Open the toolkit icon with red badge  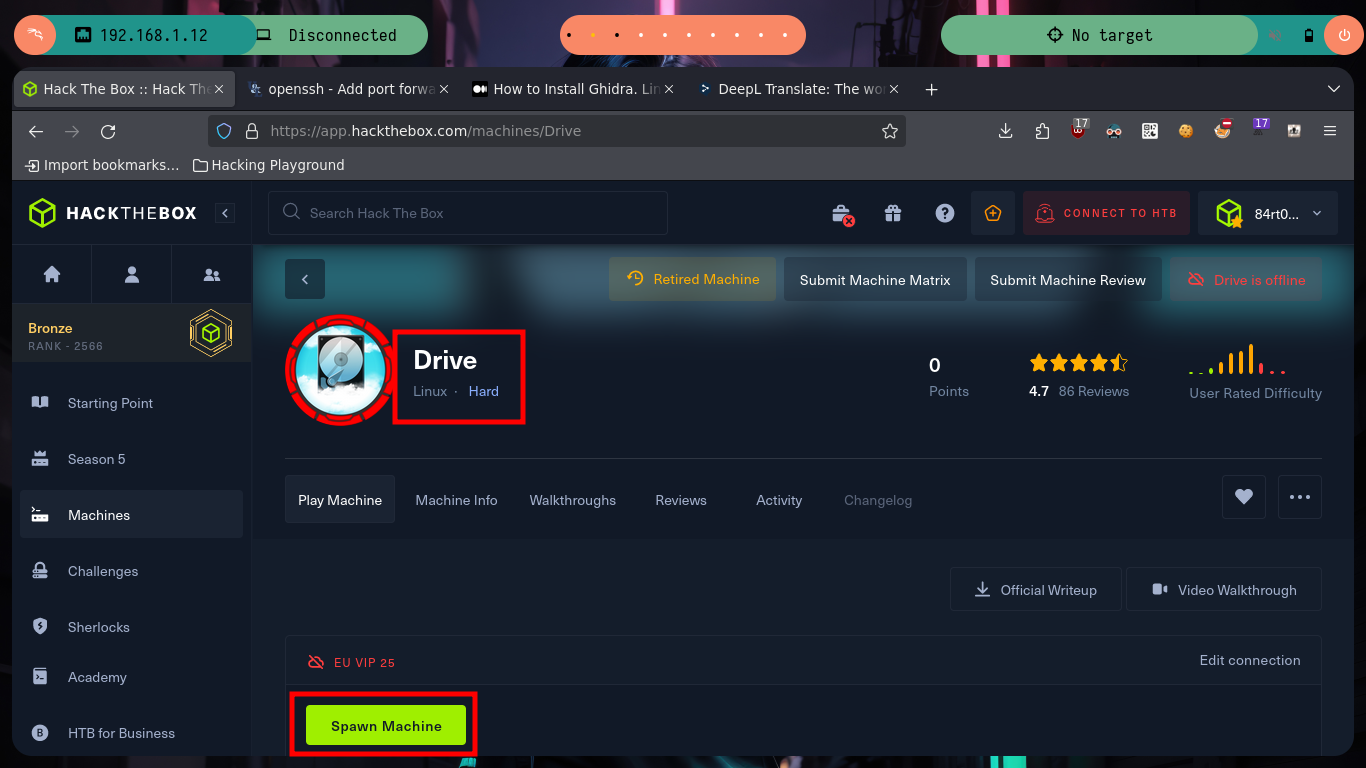point(842,213)
